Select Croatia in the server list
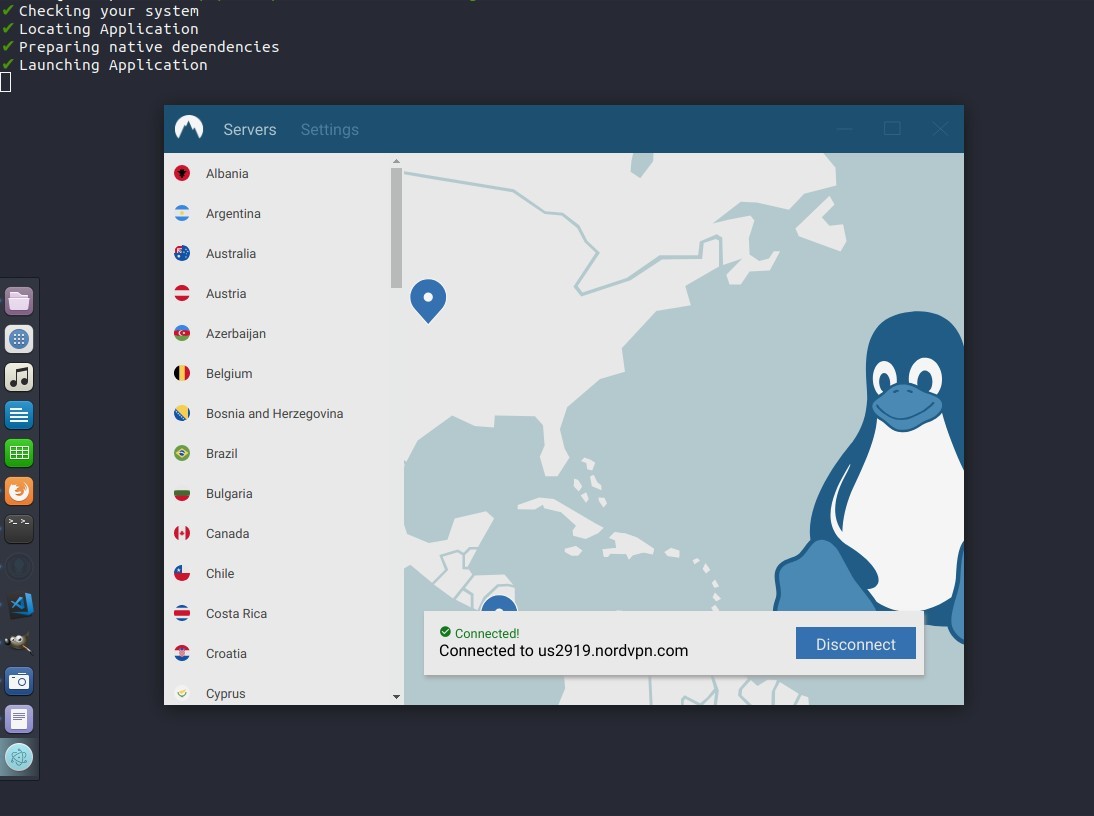Image resolution: width=1094 pixels, height=816 pixels. pos(277,653)
